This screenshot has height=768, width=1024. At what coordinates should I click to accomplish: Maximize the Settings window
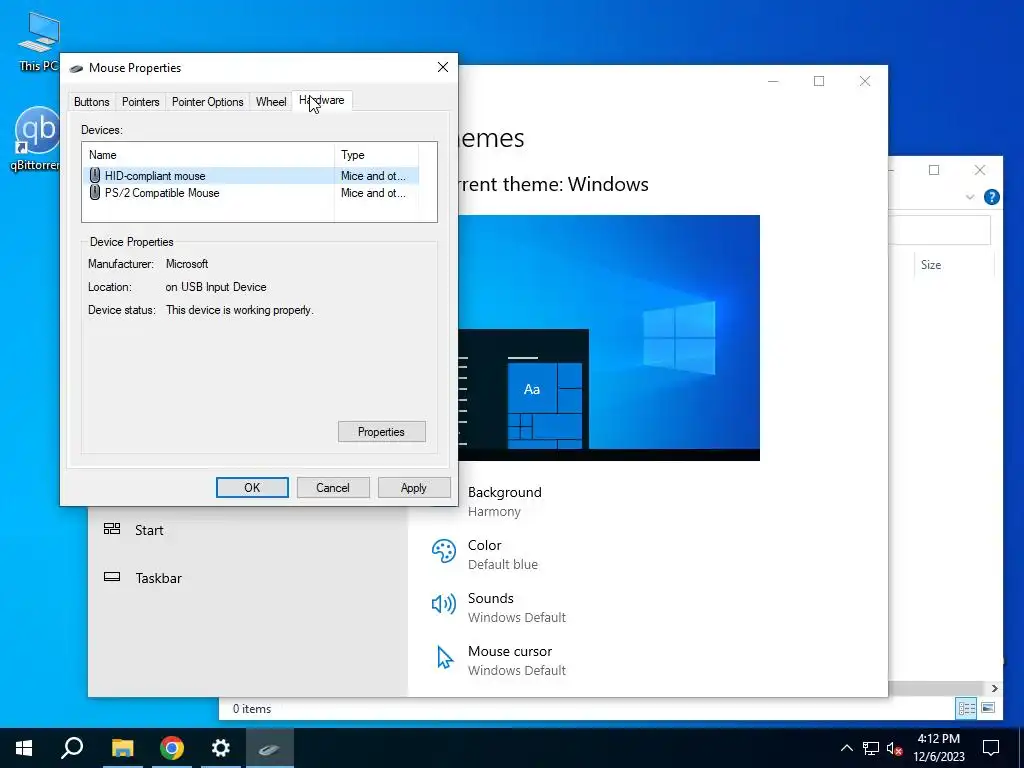819,81
